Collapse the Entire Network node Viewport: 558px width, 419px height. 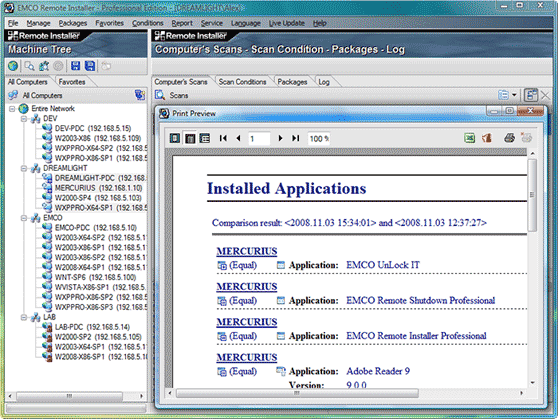coord(12,109)
